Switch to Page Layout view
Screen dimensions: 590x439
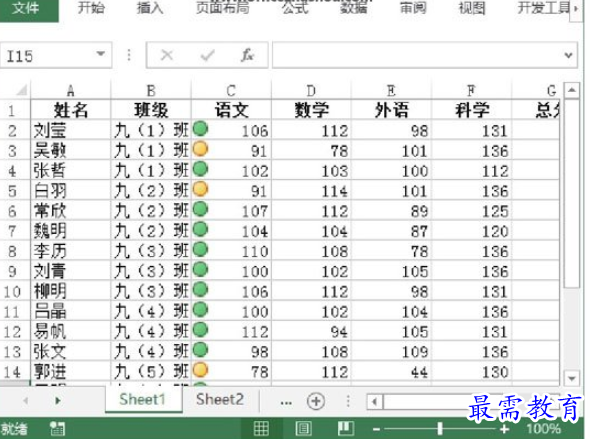pos(303,428)
